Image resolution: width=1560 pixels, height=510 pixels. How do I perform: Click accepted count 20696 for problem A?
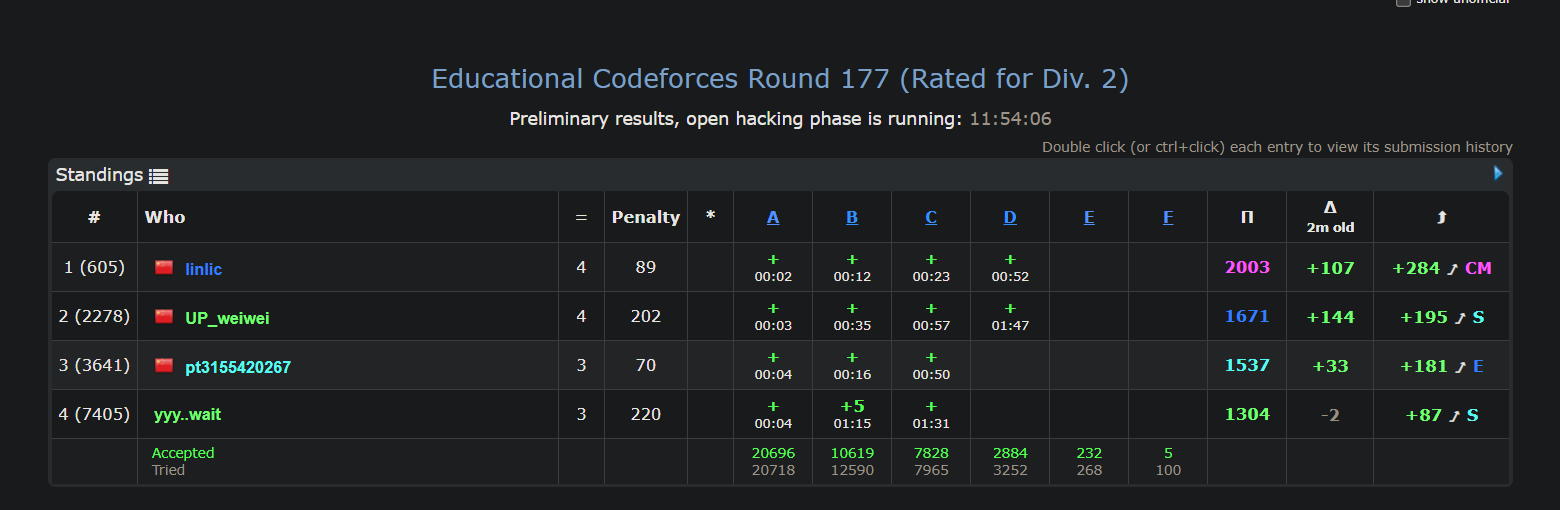[x=773, y=453]
